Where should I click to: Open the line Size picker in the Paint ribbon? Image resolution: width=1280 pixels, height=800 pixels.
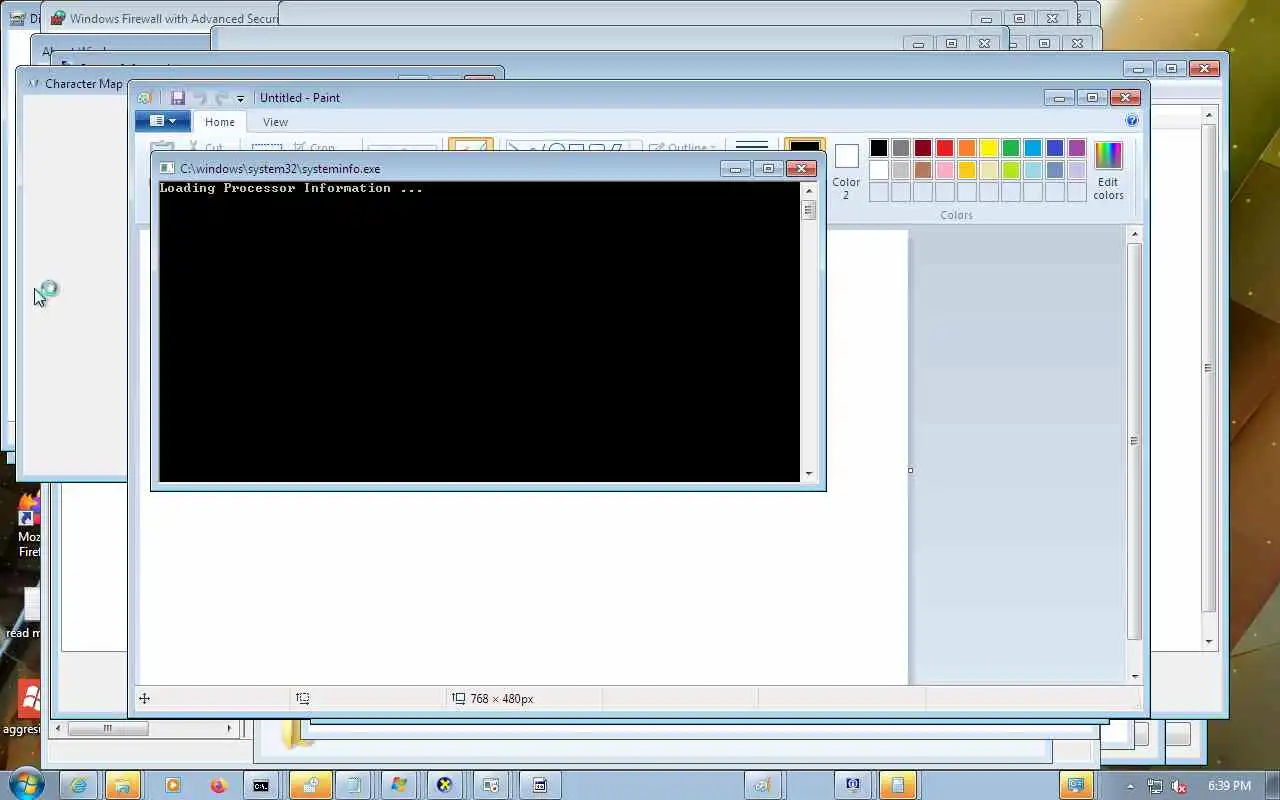point(752,147)
